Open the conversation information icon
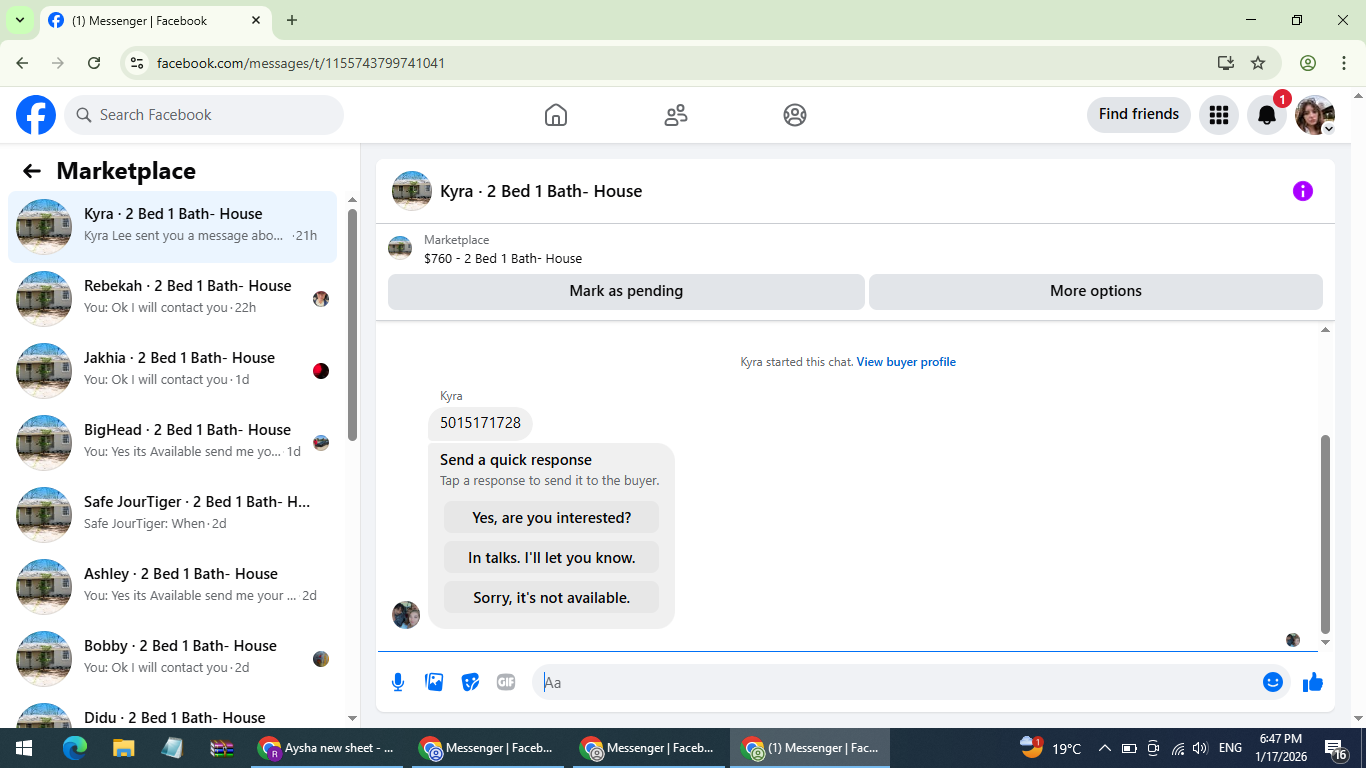 click(1302, 191)
